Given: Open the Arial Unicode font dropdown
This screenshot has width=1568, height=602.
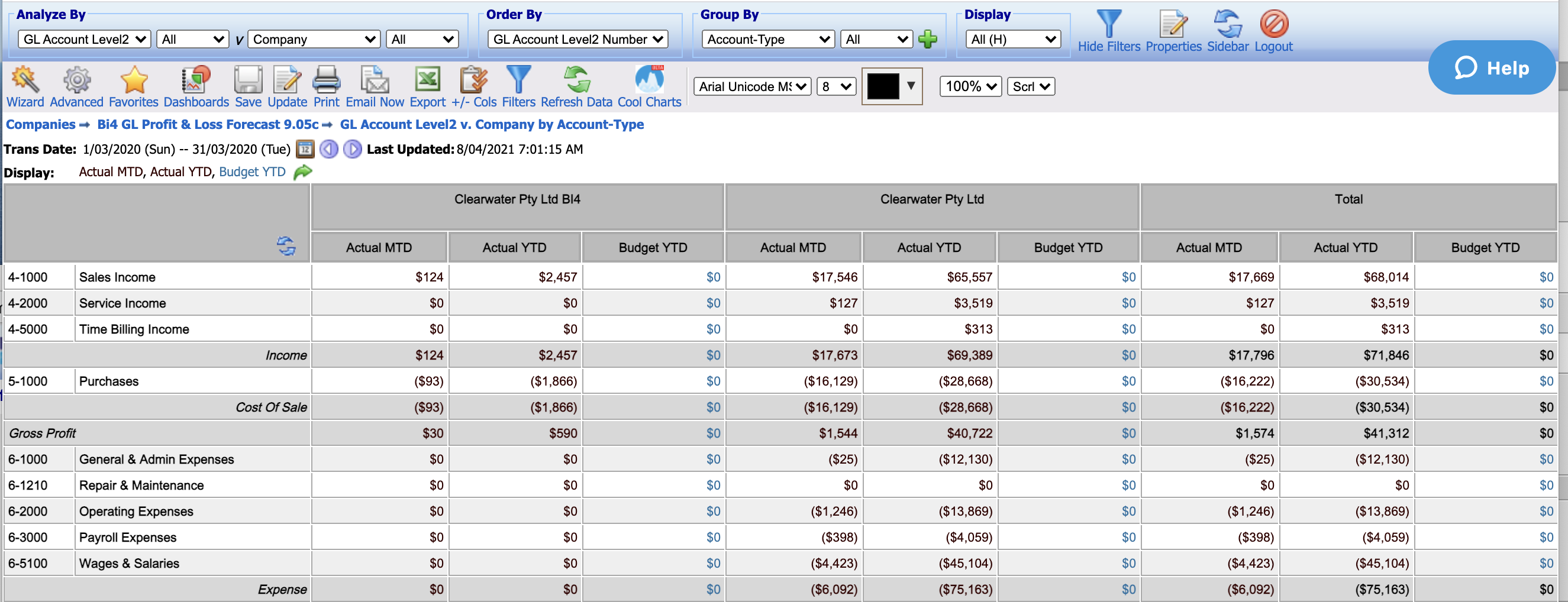Looking at the screenshot, I should [x=751, y=86].
